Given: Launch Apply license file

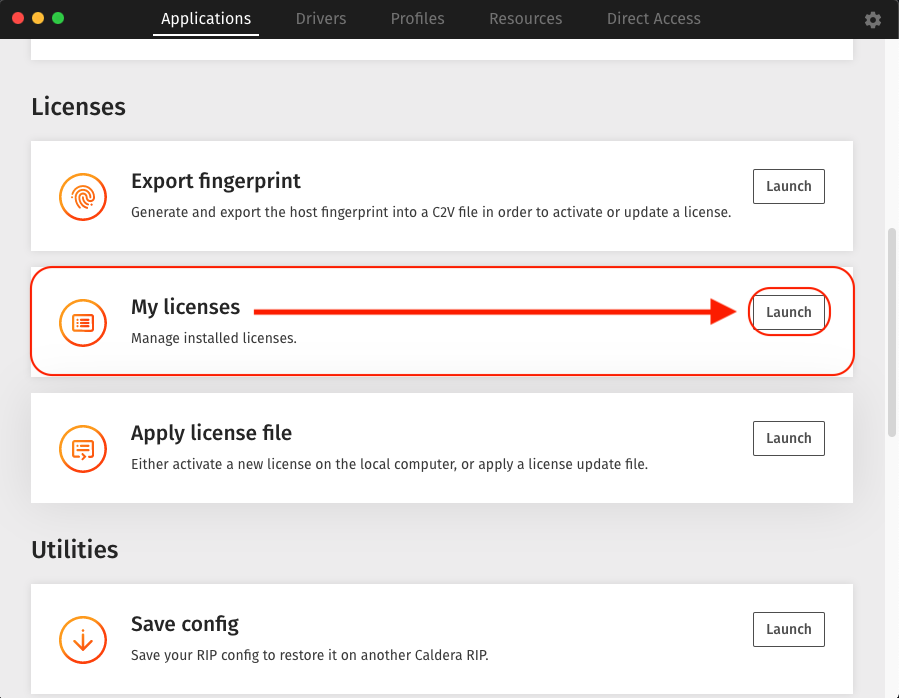Looking at the screenshot, I should tap(788, 438).
